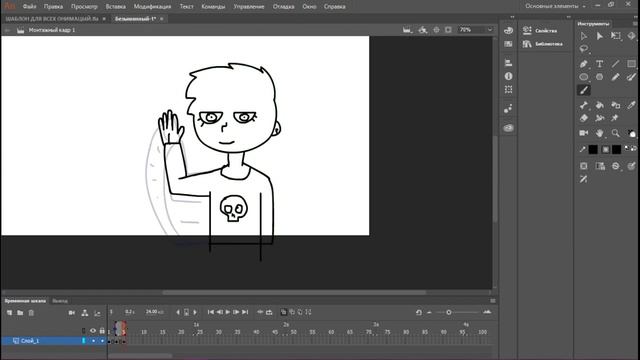Select the Hand tool
This screenshot has height=360, width=640.
pyautogui.click(x=600, y=133)
